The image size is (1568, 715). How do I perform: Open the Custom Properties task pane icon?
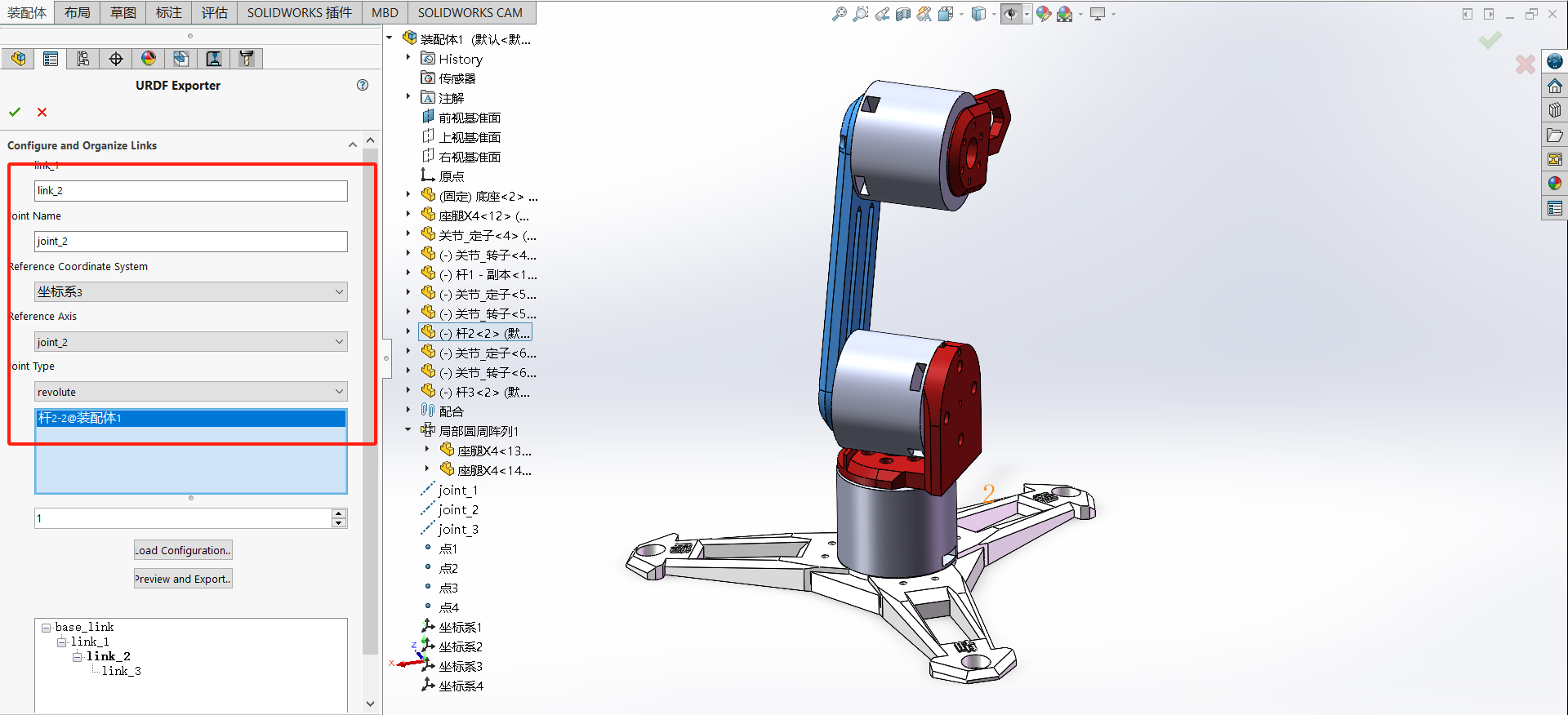pyautogui.click(x=1555, y=208)
